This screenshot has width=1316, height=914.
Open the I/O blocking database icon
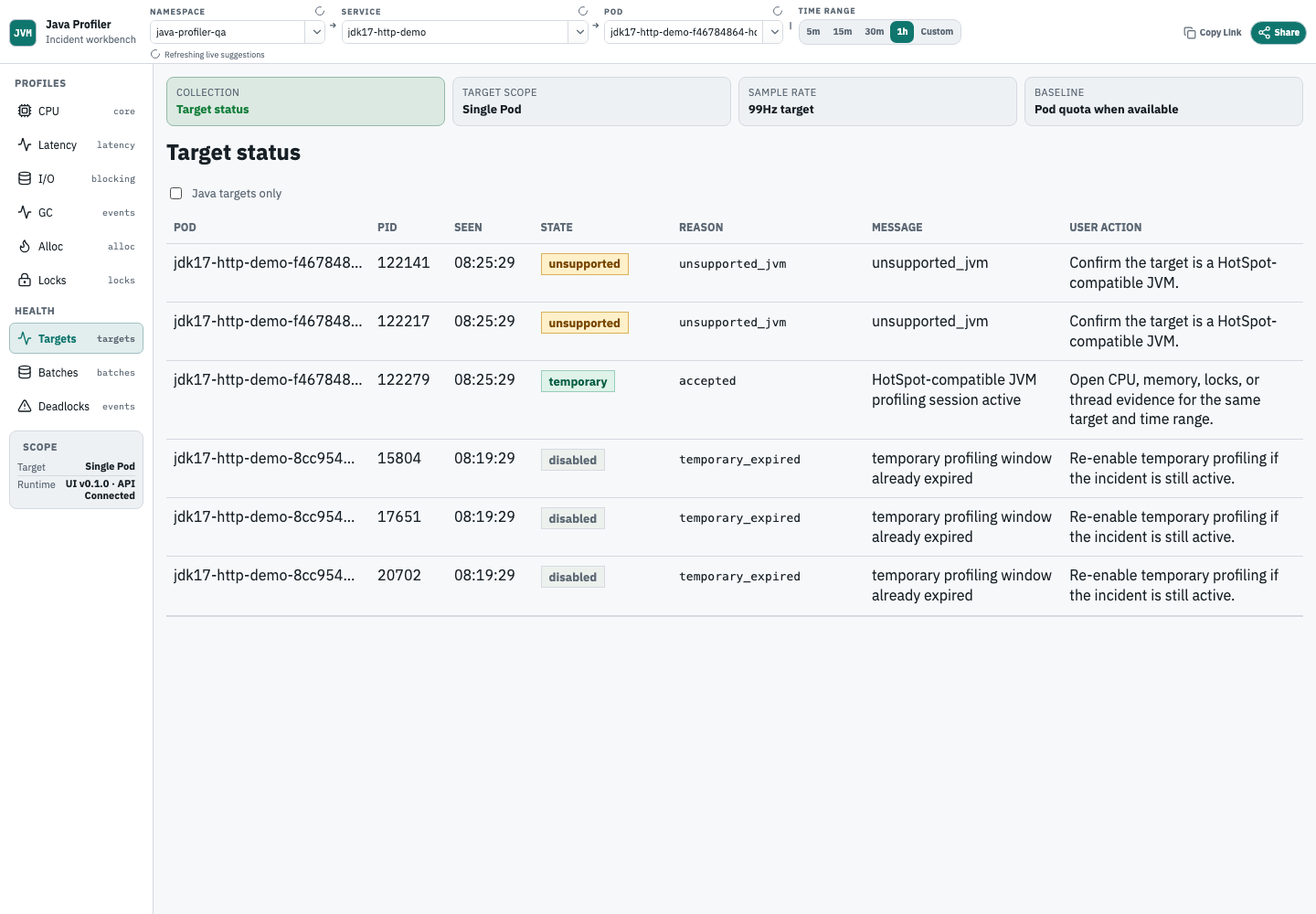25,178
